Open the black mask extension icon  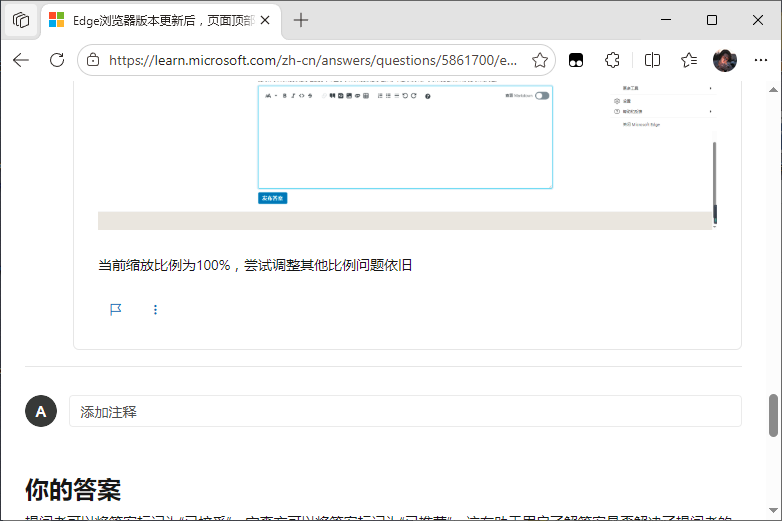(x=576, y=60)
